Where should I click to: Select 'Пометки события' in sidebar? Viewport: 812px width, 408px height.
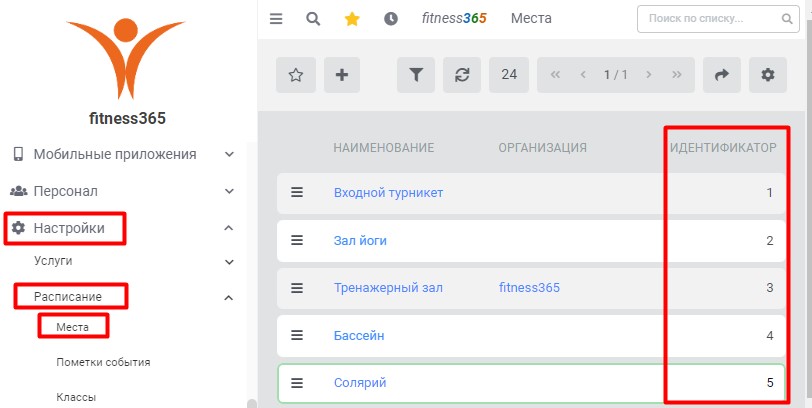tap(103, 362)
